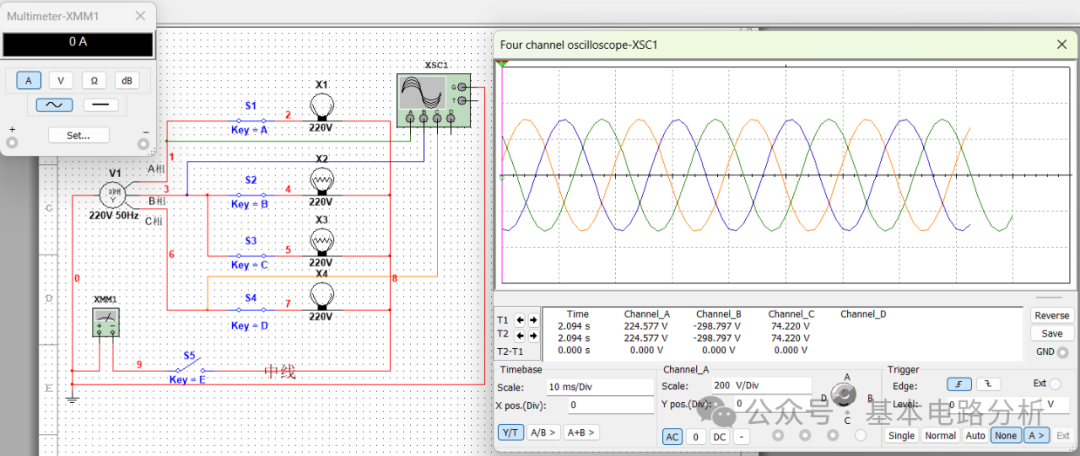Screen dimensions: 1080x456
Task: Select dB mode in multimeter
Action: [x=127, y=81]
